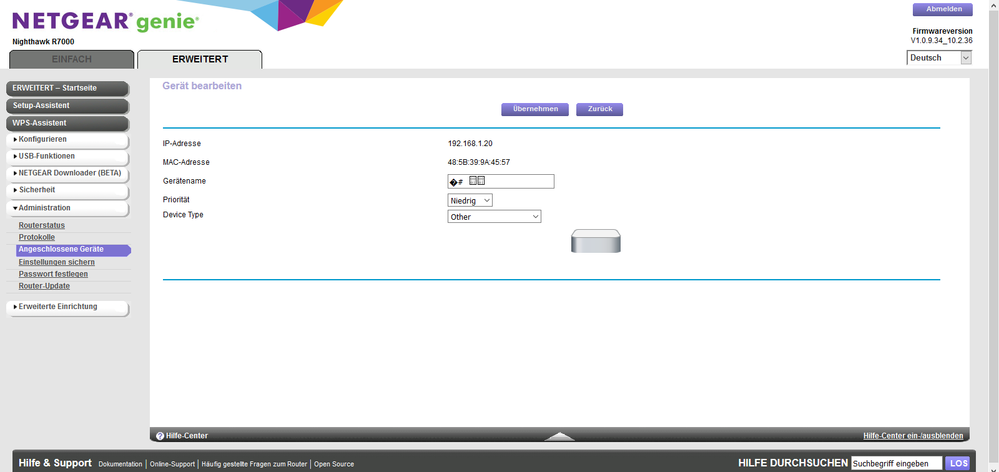
Task: Expand the Sicherheit menu section
Action: [x=68, y=190]
